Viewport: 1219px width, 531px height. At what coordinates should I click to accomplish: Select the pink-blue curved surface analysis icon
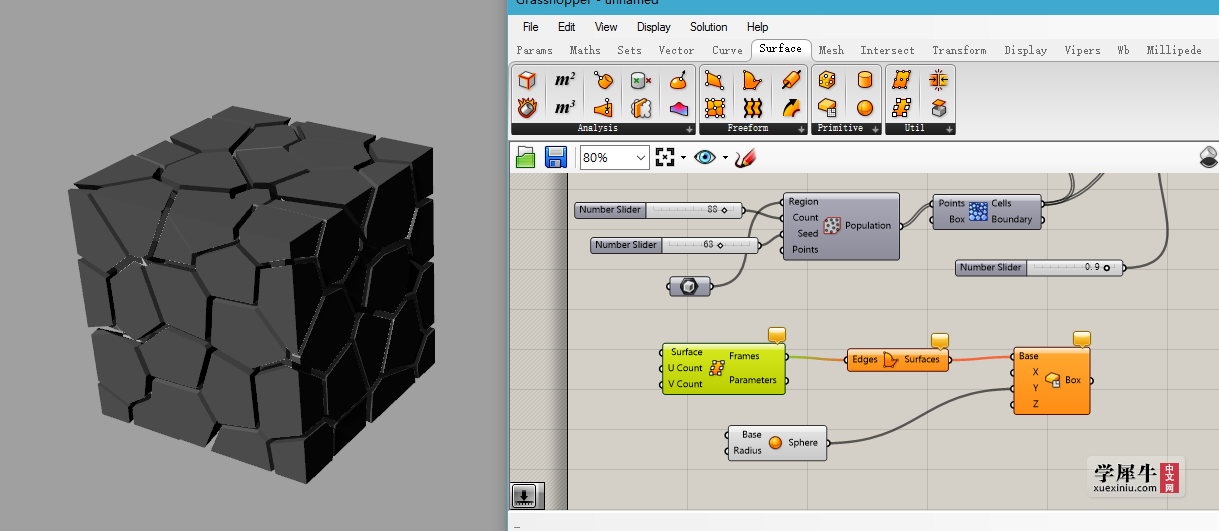pos(679,107)
